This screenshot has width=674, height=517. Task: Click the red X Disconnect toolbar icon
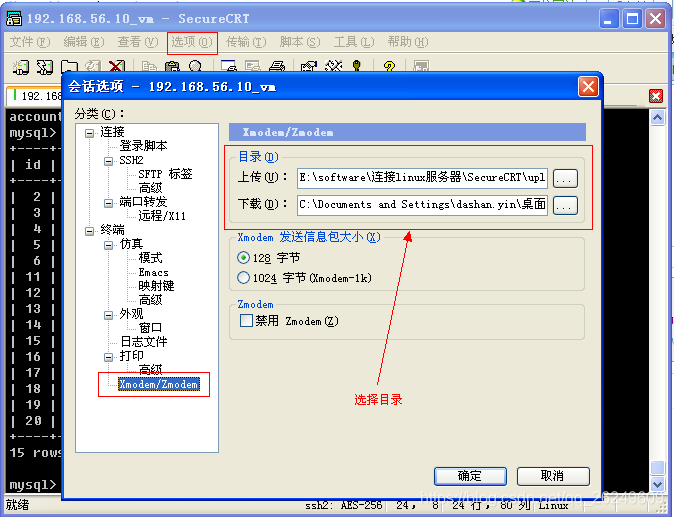point(116,67)
